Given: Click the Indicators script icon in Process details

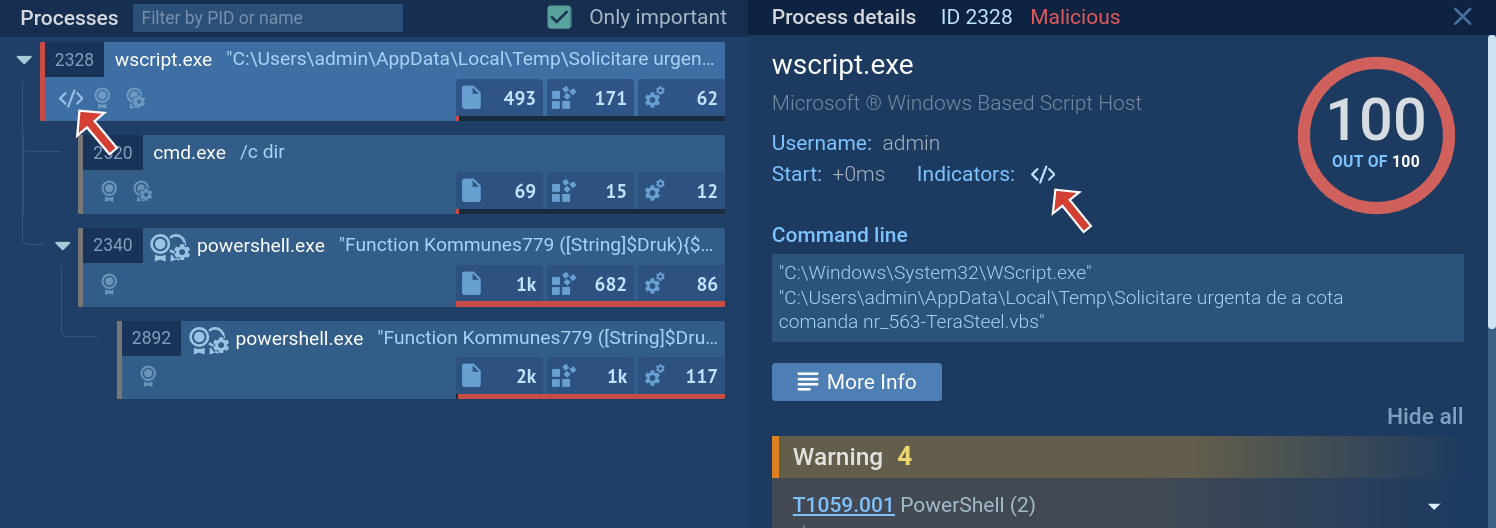Looking at the screenshot, I should pyautogui.click(x=1042, y=174).
